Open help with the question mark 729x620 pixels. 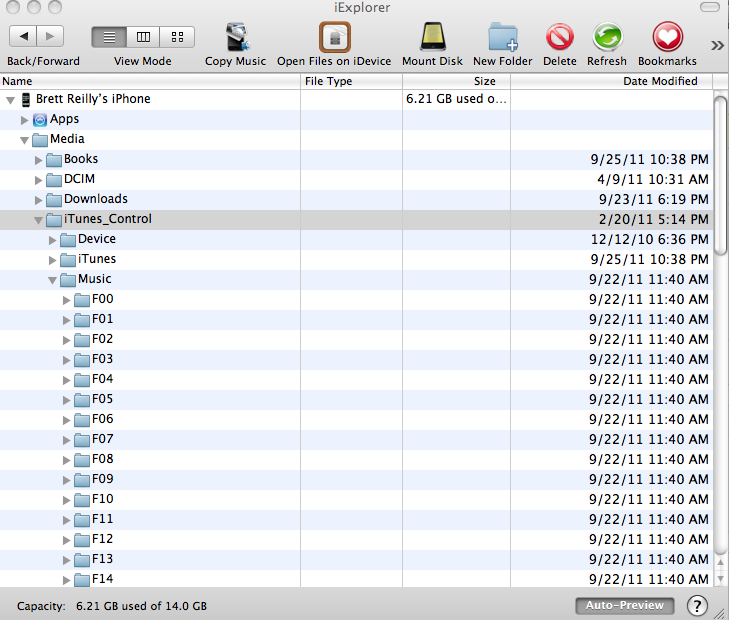coord(697,606)
